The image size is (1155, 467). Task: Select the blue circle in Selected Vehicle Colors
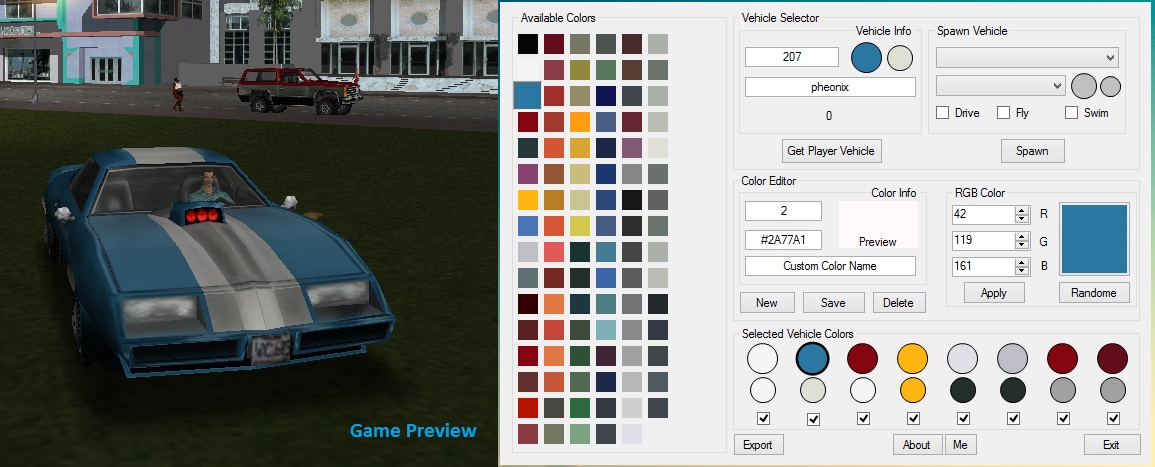point(813,359)
